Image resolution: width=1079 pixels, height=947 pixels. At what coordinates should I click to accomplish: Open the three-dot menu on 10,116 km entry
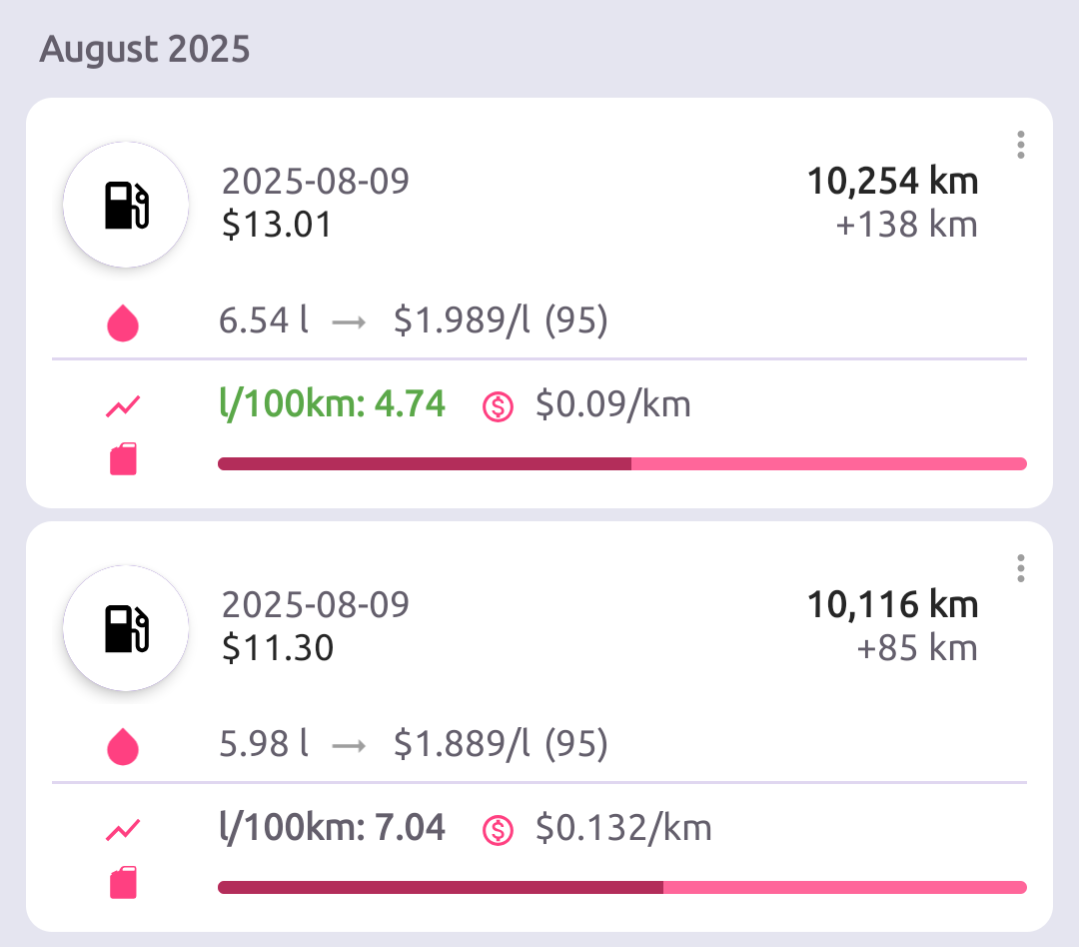click(1021, 568)
